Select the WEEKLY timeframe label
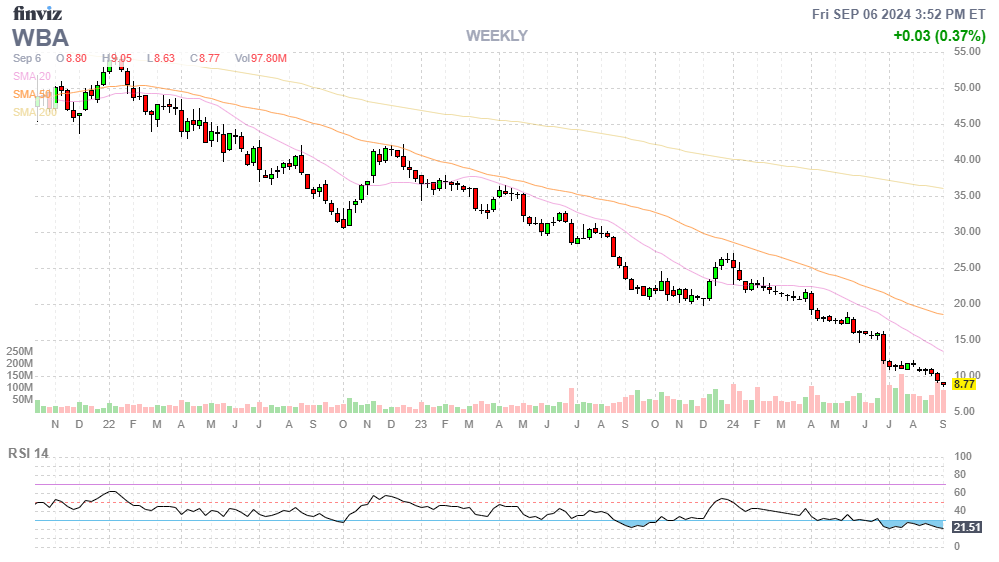Viewport: 999px width, 562px height. click(496, 36)
